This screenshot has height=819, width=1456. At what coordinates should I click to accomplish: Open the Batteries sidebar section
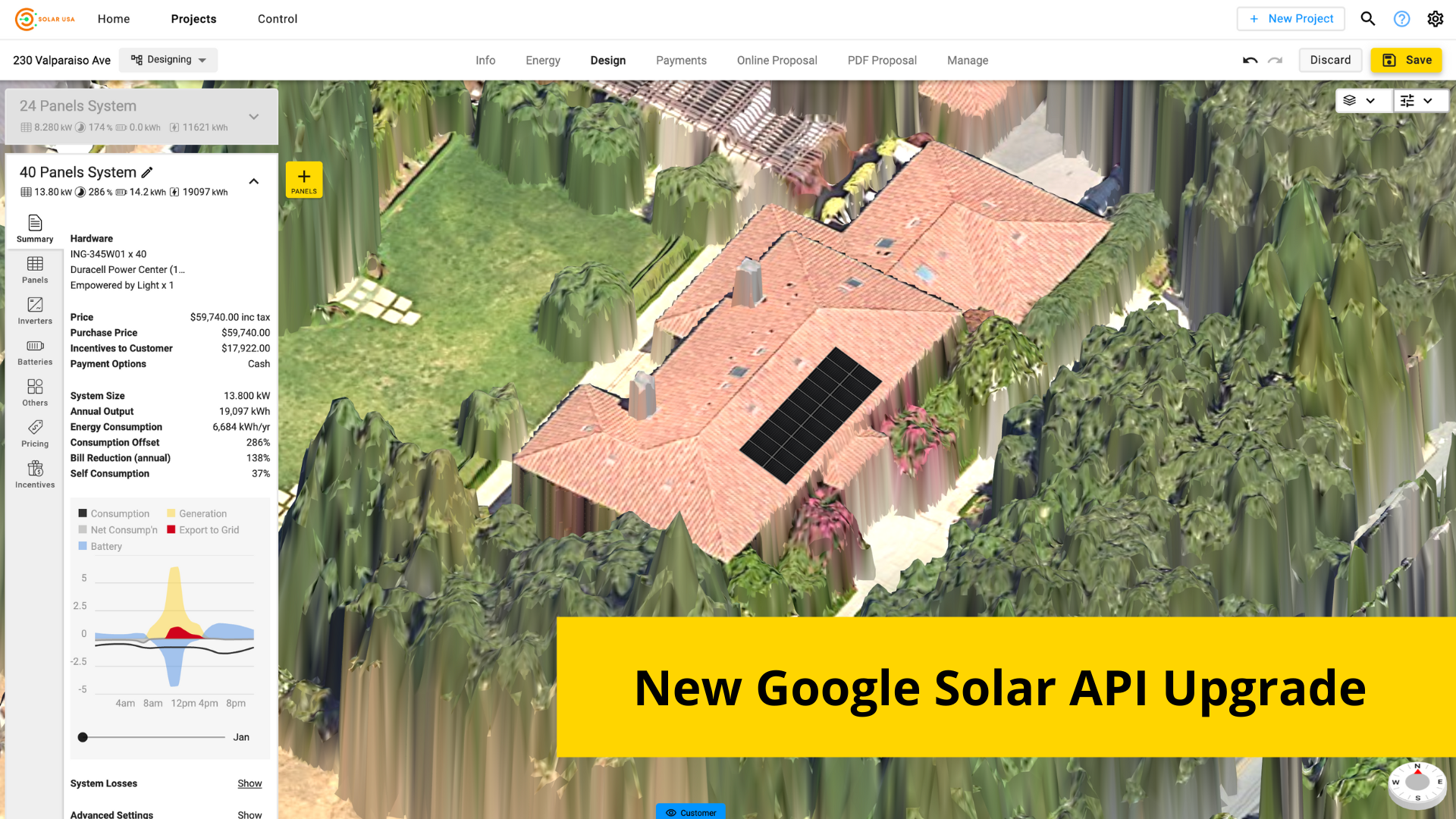(35, 352)
